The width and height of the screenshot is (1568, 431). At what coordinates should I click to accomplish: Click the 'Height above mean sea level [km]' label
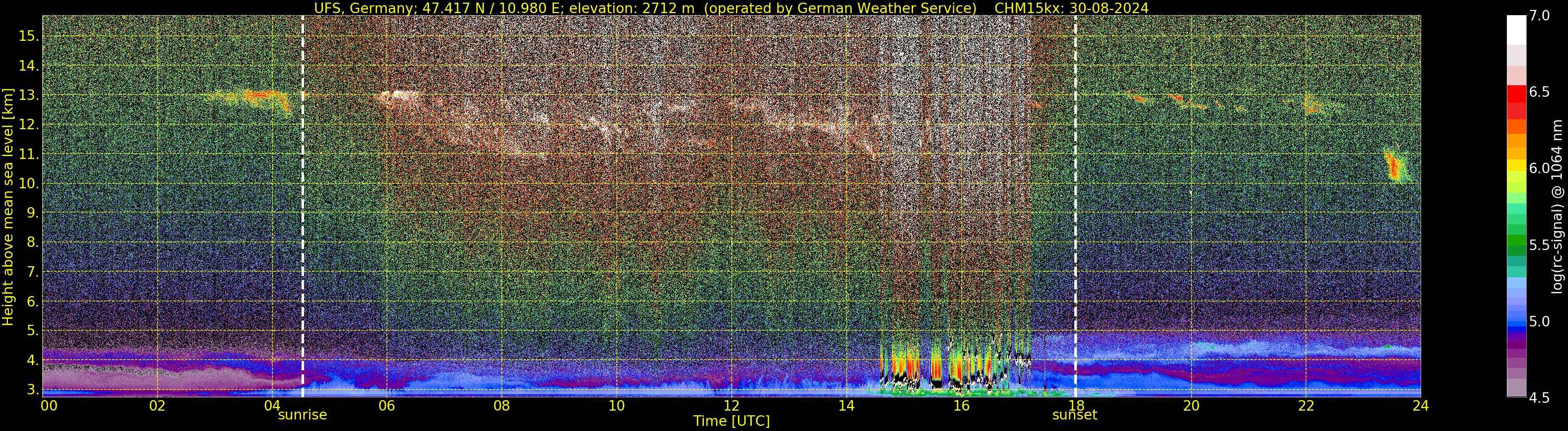(8, 207)
